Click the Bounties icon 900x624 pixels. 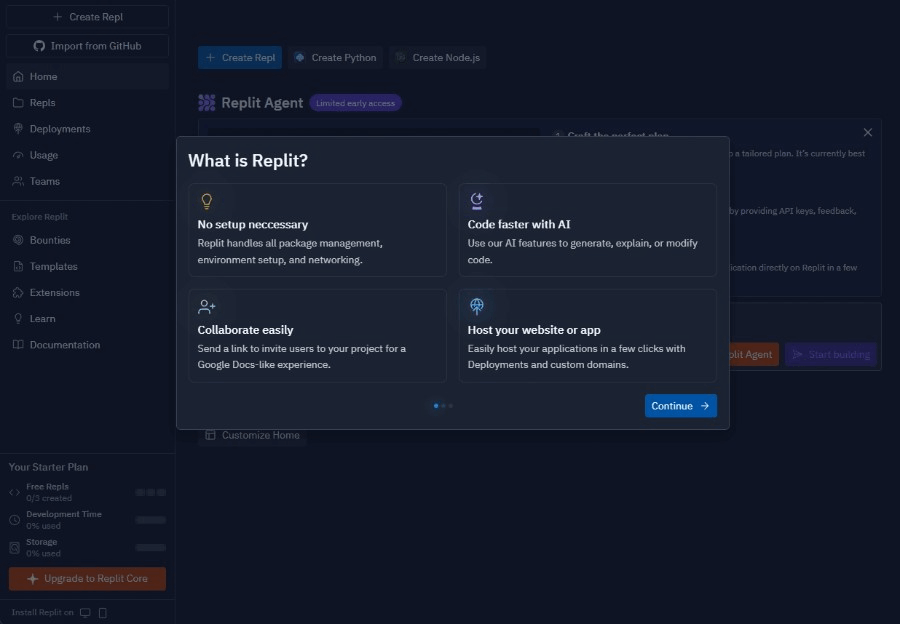18,240
